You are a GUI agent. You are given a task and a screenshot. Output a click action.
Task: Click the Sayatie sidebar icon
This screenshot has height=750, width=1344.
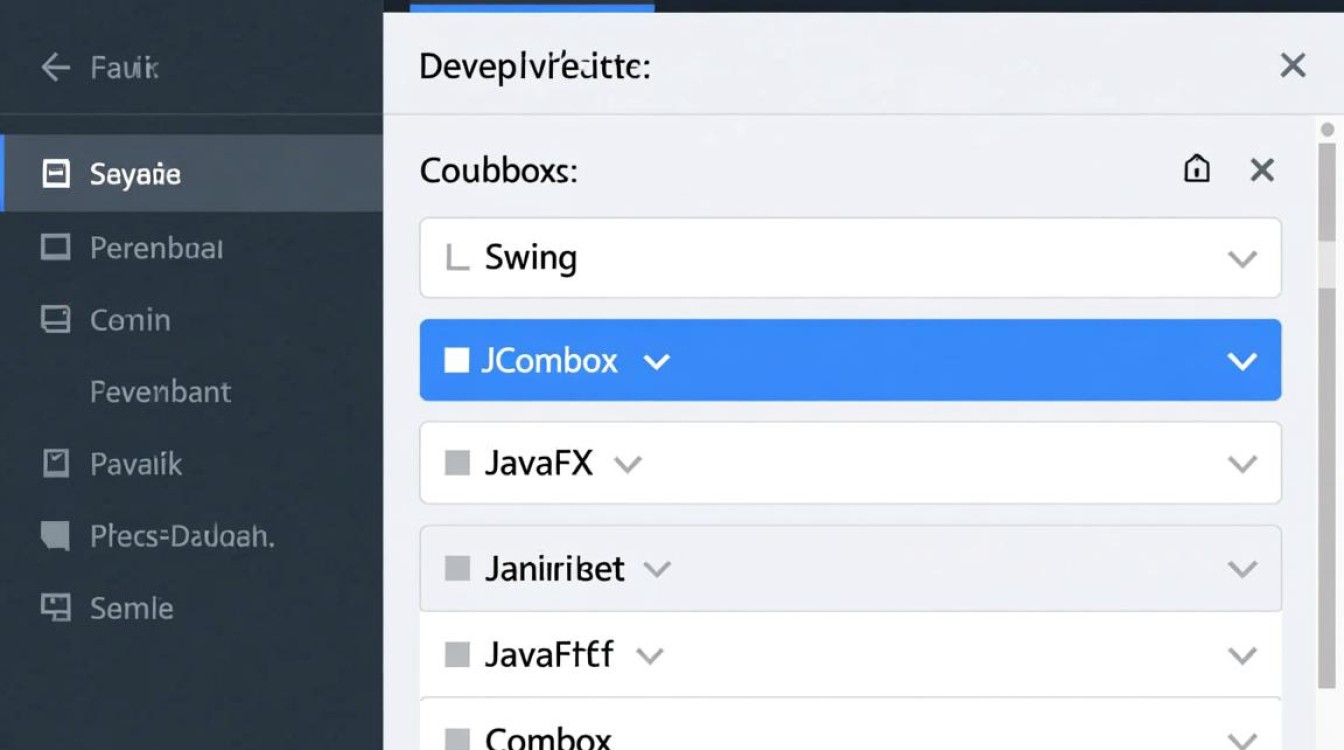(56, 175)
